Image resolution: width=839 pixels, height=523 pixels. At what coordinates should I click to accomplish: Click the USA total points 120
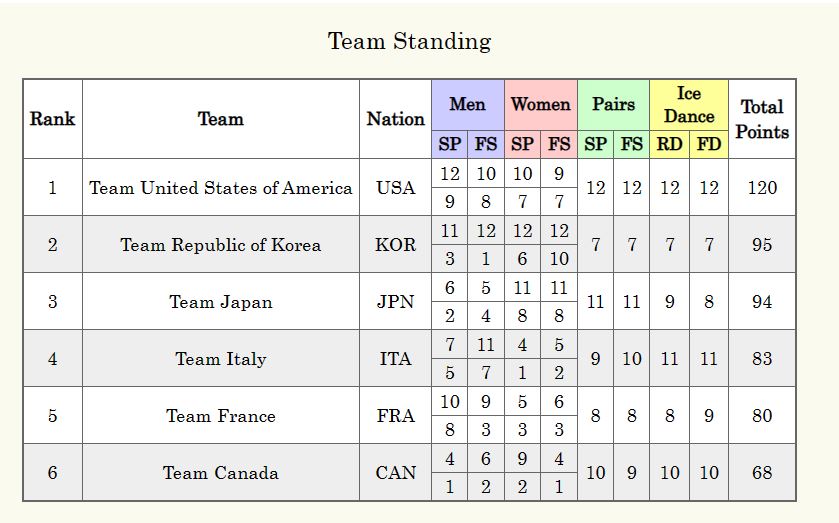point(762,188)
